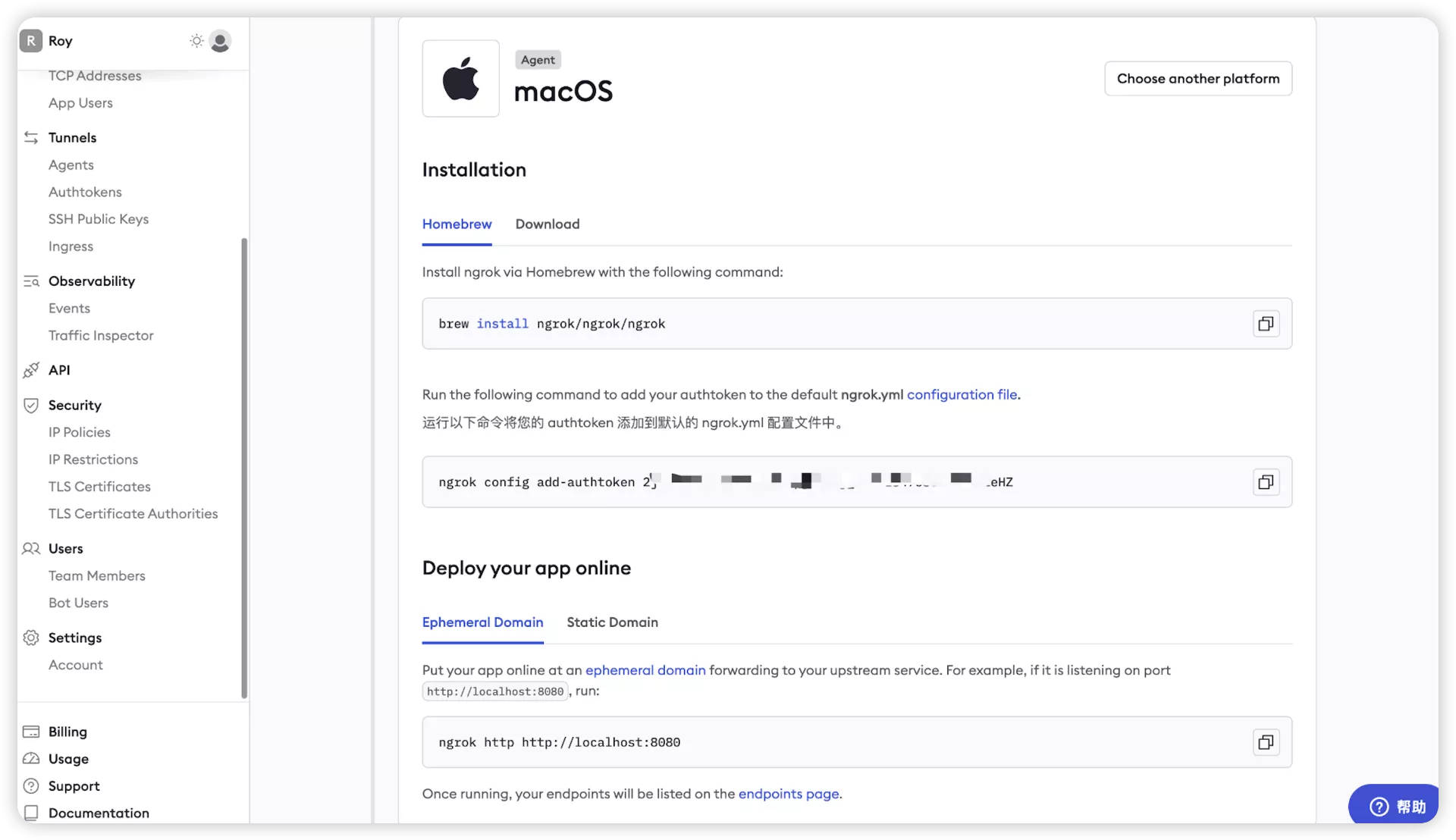The image size is (1456, 840).
Task: Click the Billing icon in sidebar
Action: click(x=33, y=730)
